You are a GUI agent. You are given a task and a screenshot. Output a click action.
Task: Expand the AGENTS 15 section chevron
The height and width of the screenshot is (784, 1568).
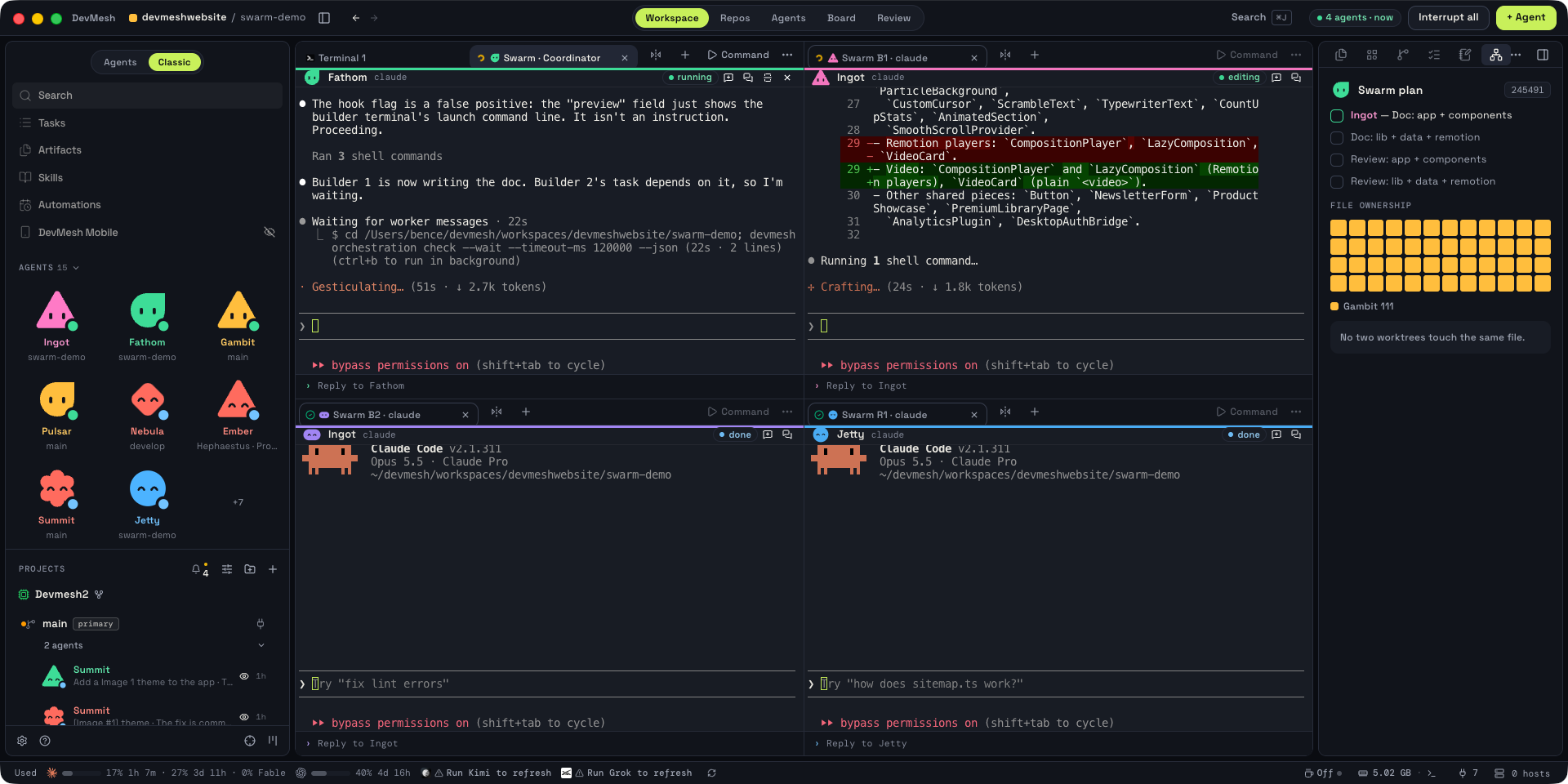coord(76,268)
